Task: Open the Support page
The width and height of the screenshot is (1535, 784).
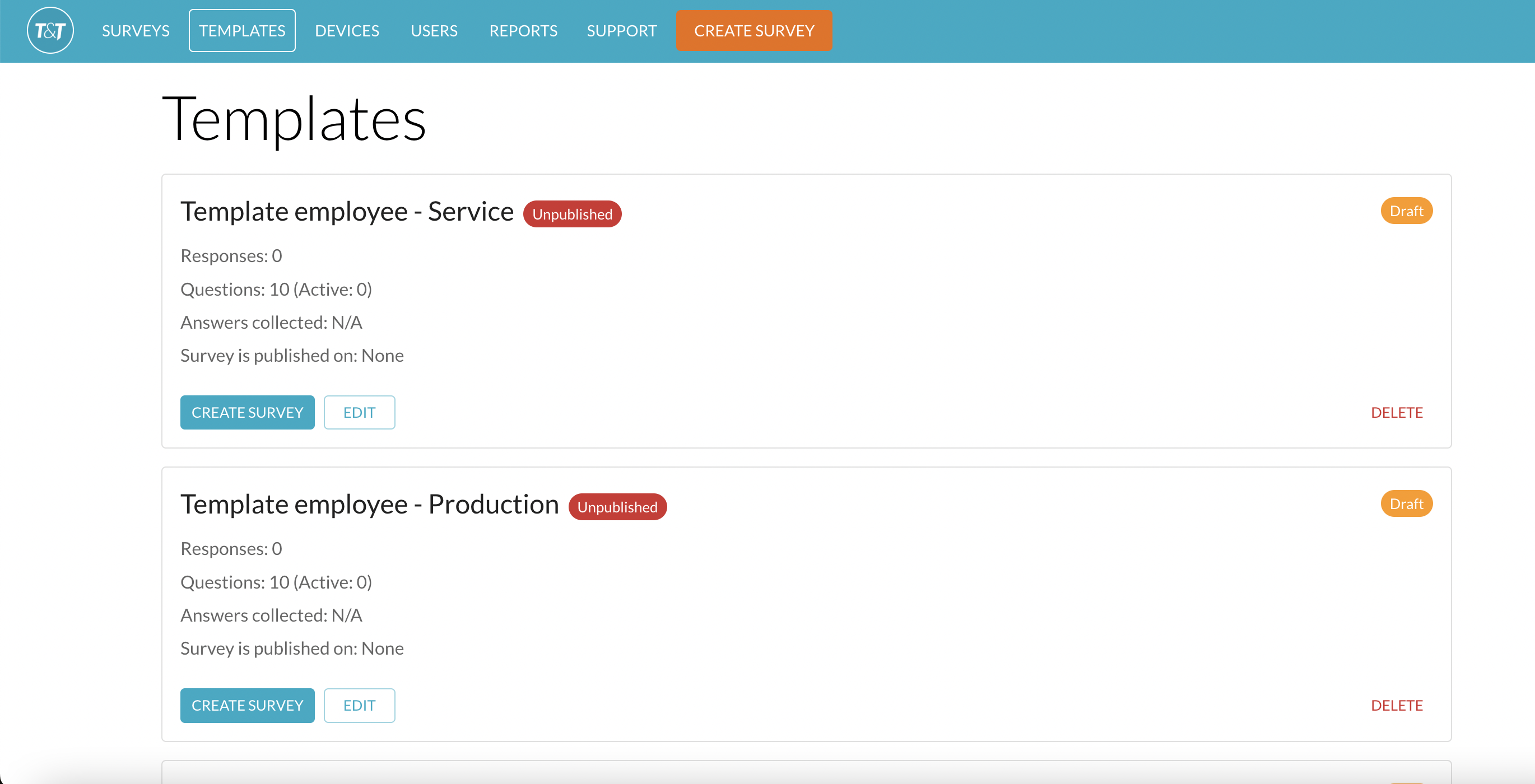Action: (621, 30)
